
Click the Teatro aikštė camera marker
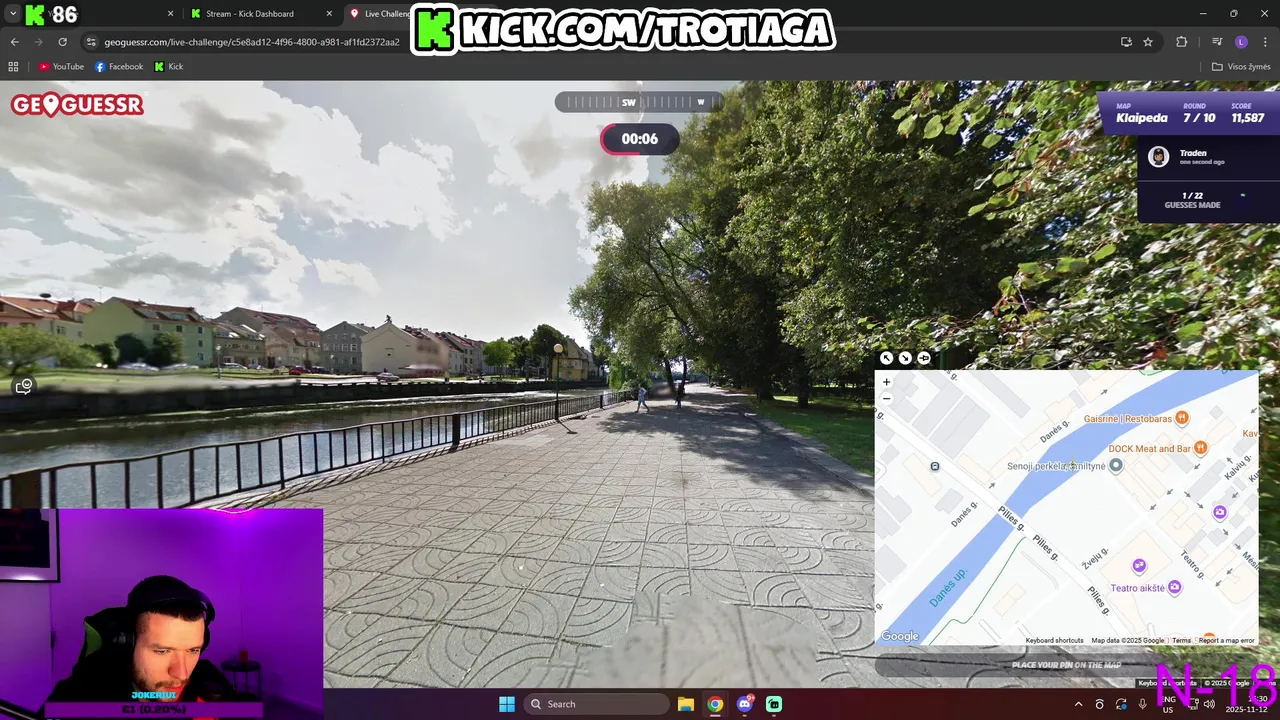1175,587
